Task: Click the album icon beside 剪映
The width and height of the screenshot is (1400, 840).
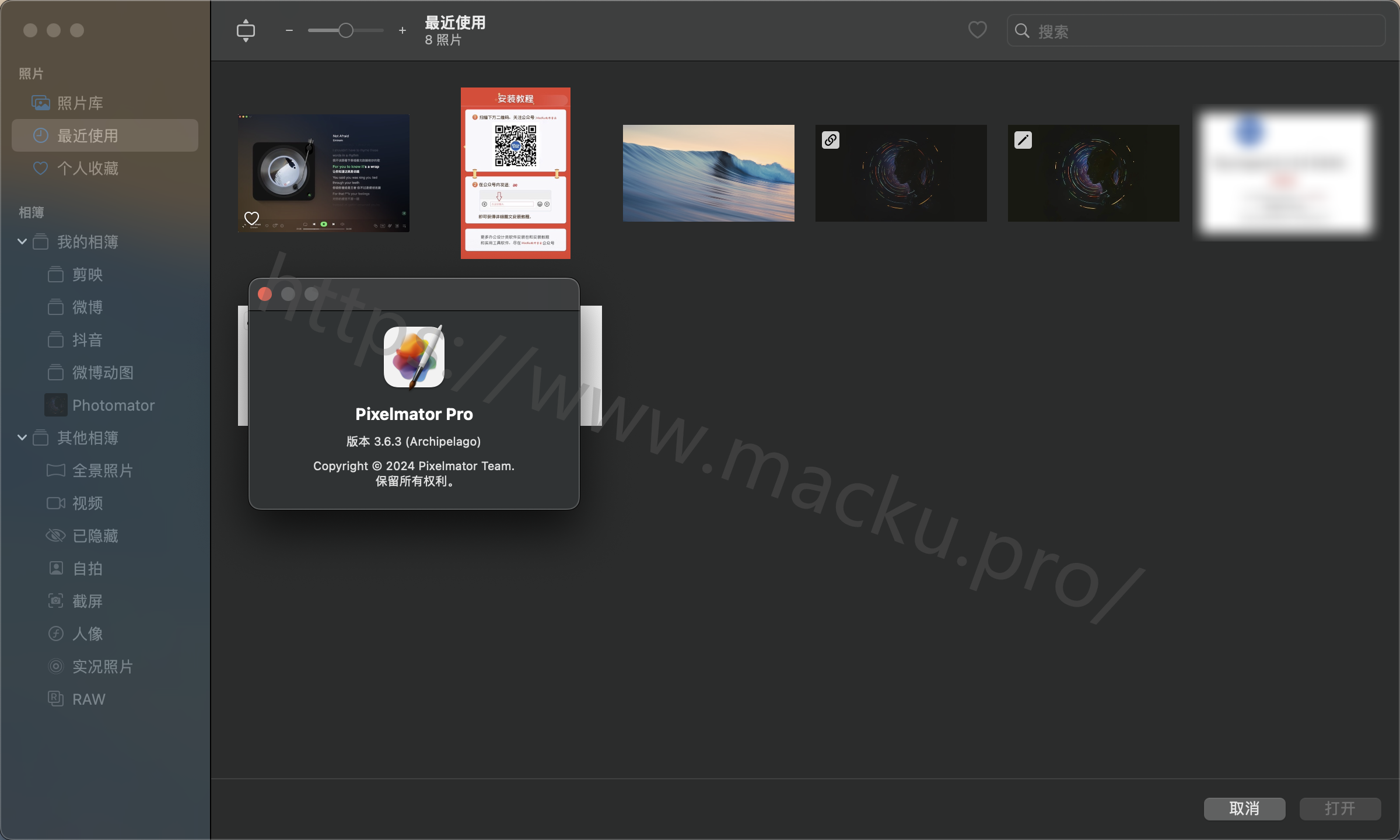Action: tap(55, 274)
